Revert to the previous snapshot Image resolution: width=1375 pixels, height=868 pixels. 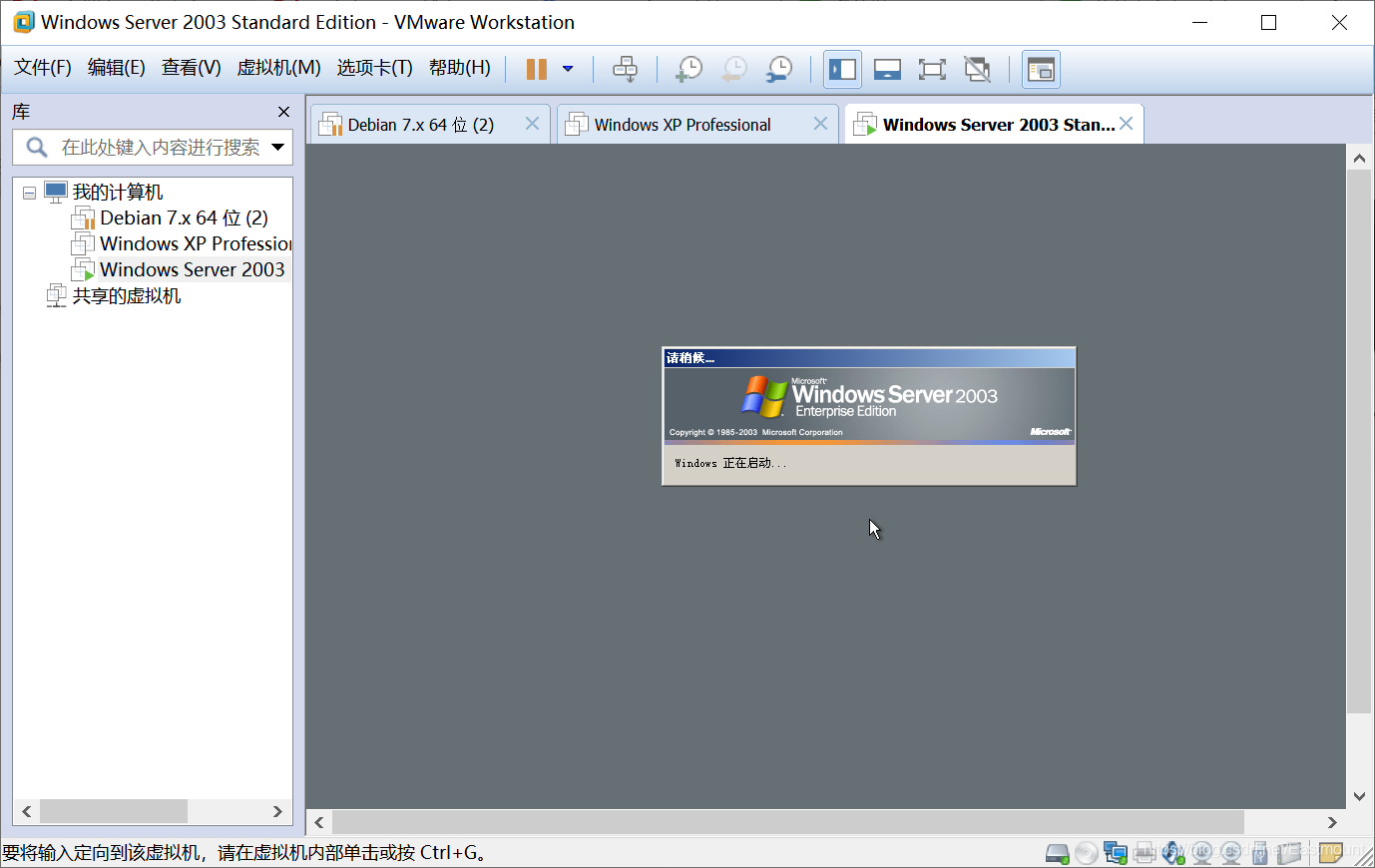point(734,69)
